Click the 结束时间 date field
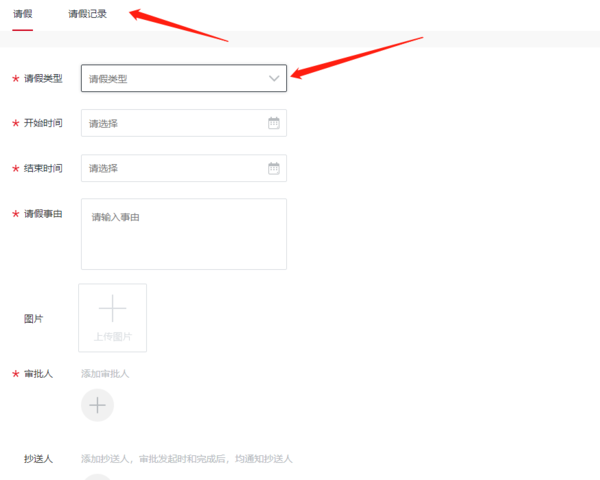 pyautogui.click(x=184, y=168)
